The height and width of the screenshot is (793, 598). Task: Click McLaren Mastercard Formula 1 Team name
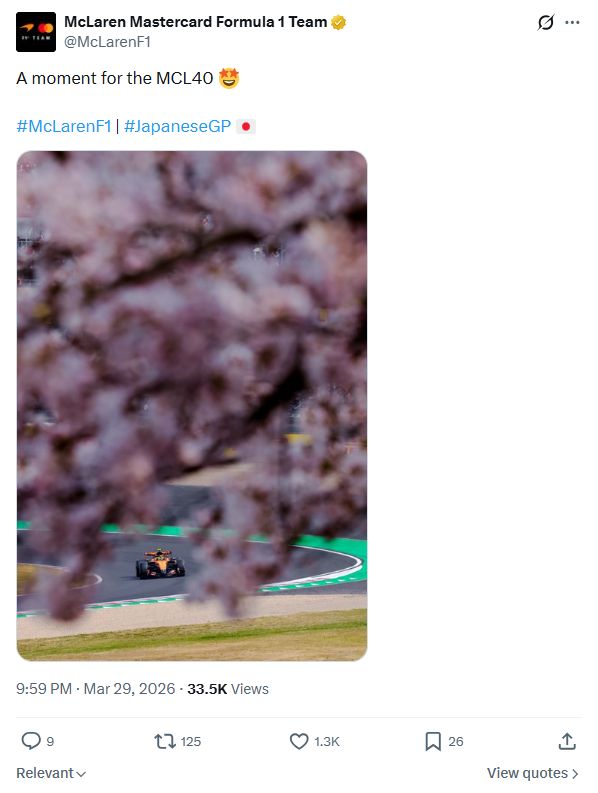click(196, 22)
